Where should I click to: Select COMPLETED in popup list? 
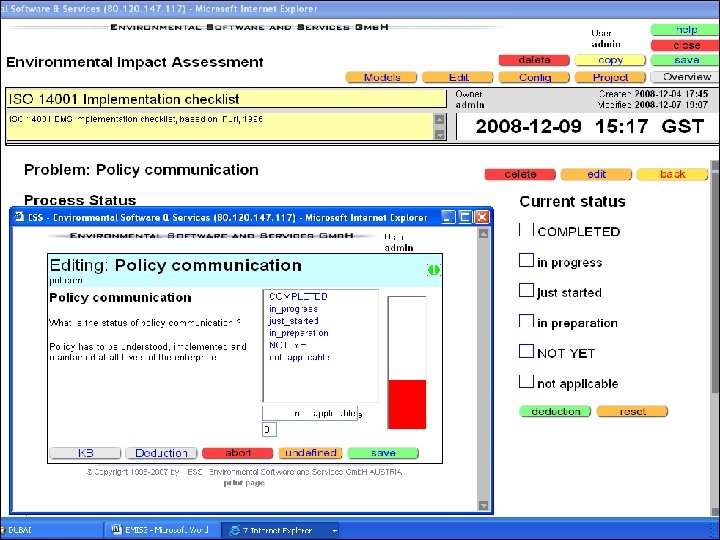(298, 297)
